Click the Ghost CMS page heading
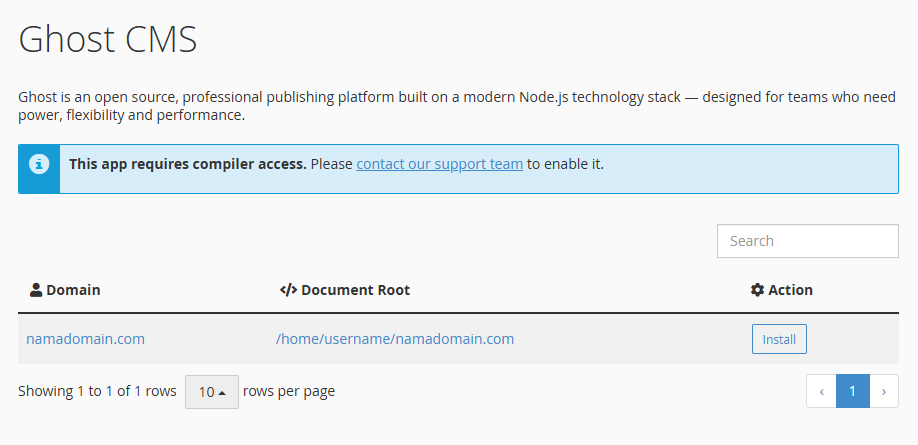Screen dimensions: 918x445 pyautogui.click(x=108, y=40)
